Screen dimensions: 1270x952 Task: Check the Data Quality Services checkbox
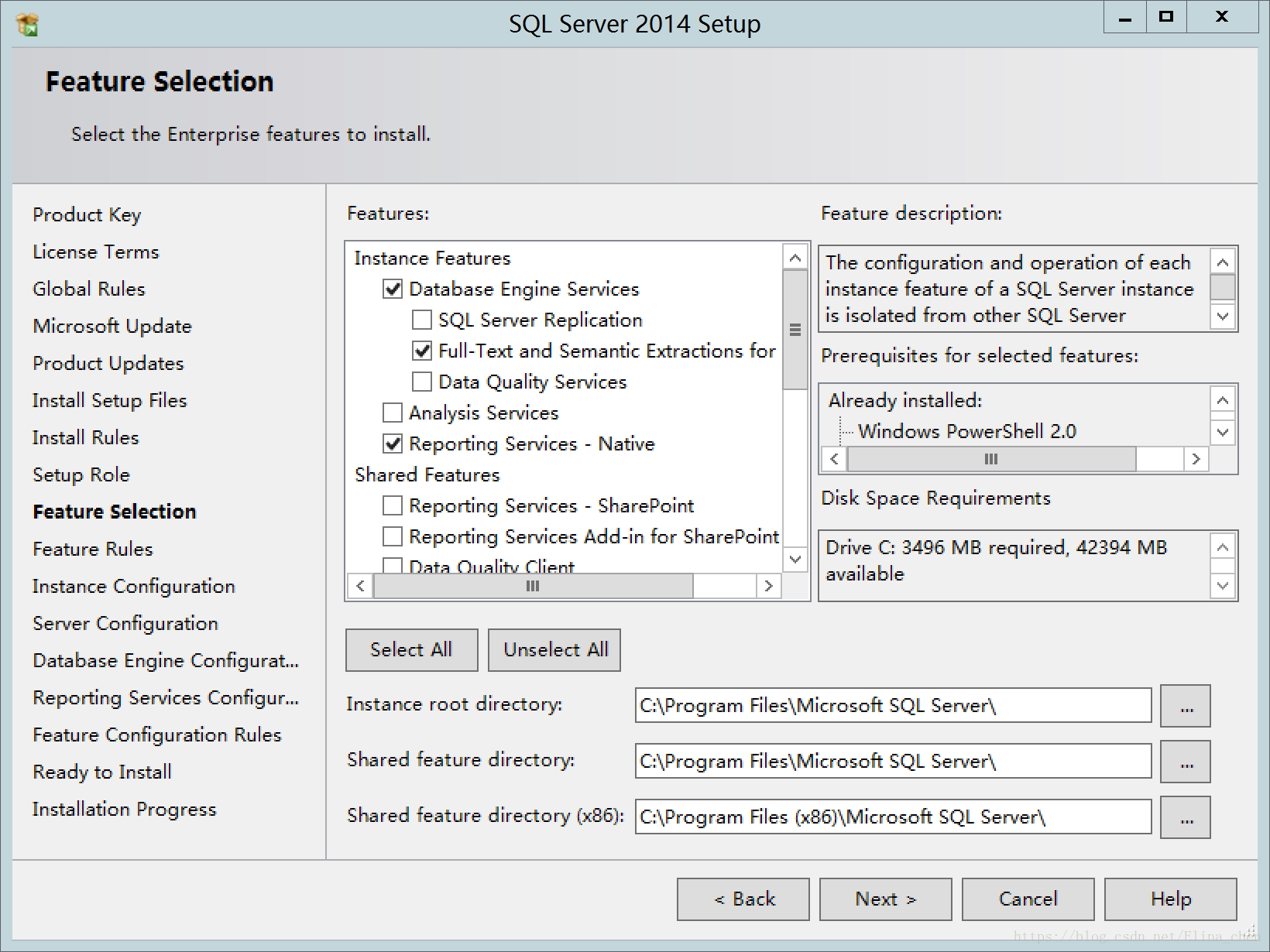click(x=422, y=382)
